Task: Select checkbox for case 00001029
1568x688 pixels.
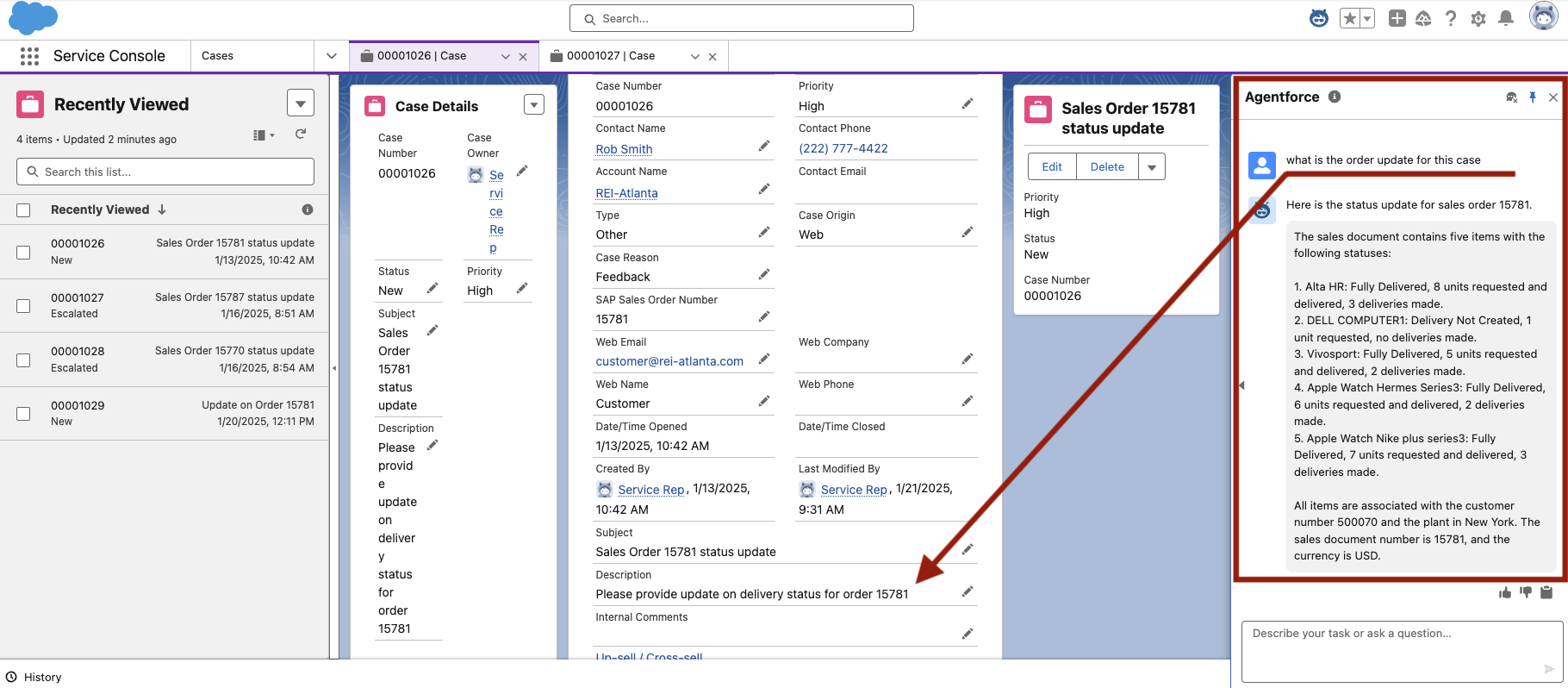Action: point(23,414)
